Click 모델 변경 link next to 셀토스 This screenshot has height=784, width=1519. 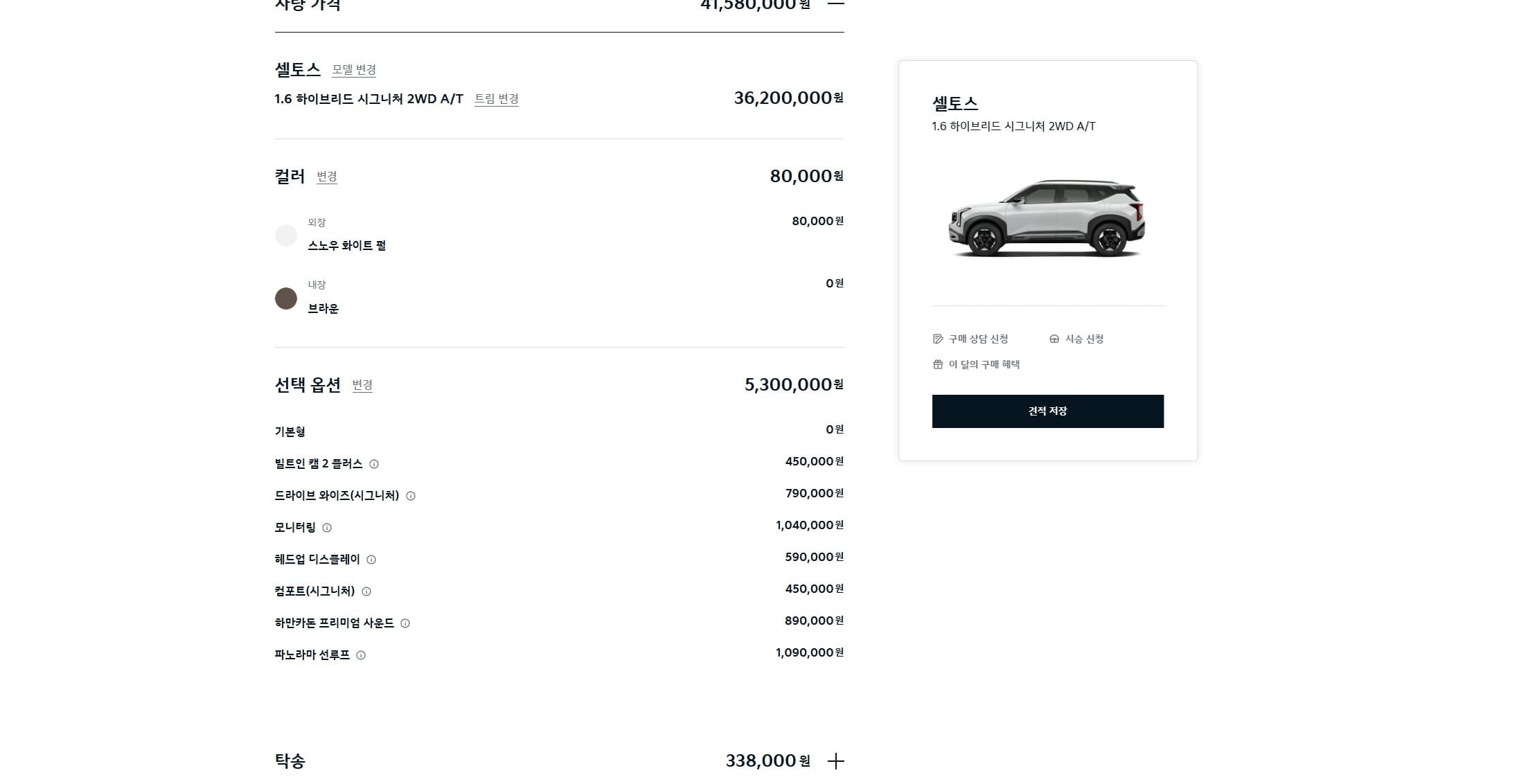[x=354, y=70]
